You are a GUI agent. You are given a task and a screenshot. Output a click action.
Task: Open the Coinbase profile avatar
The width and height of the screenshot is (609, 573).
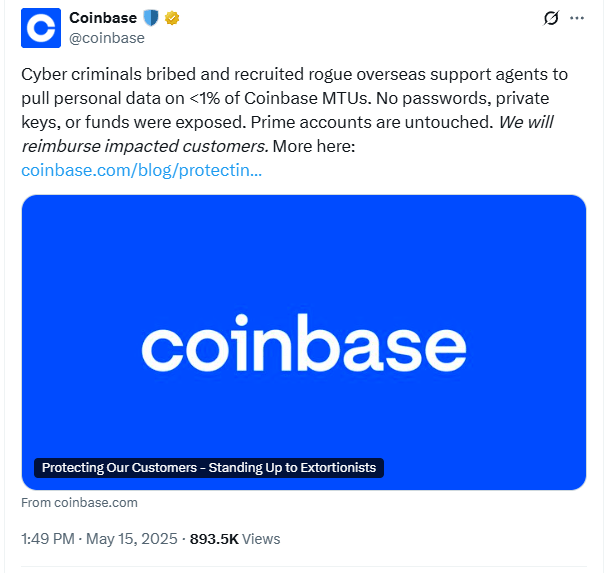(x=41, y=28)
